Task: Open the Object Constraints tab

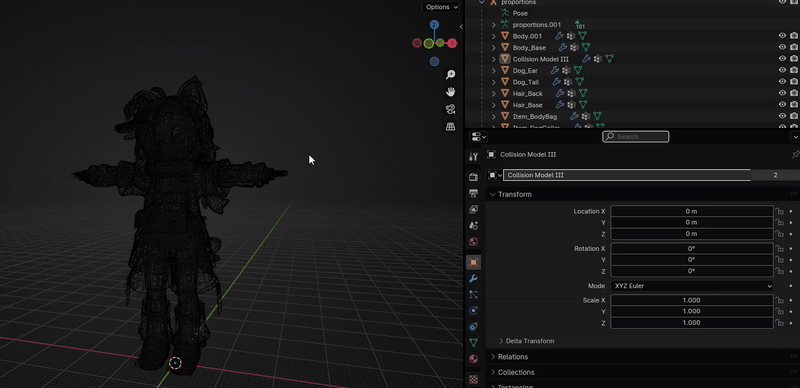Action: (473, 327)
